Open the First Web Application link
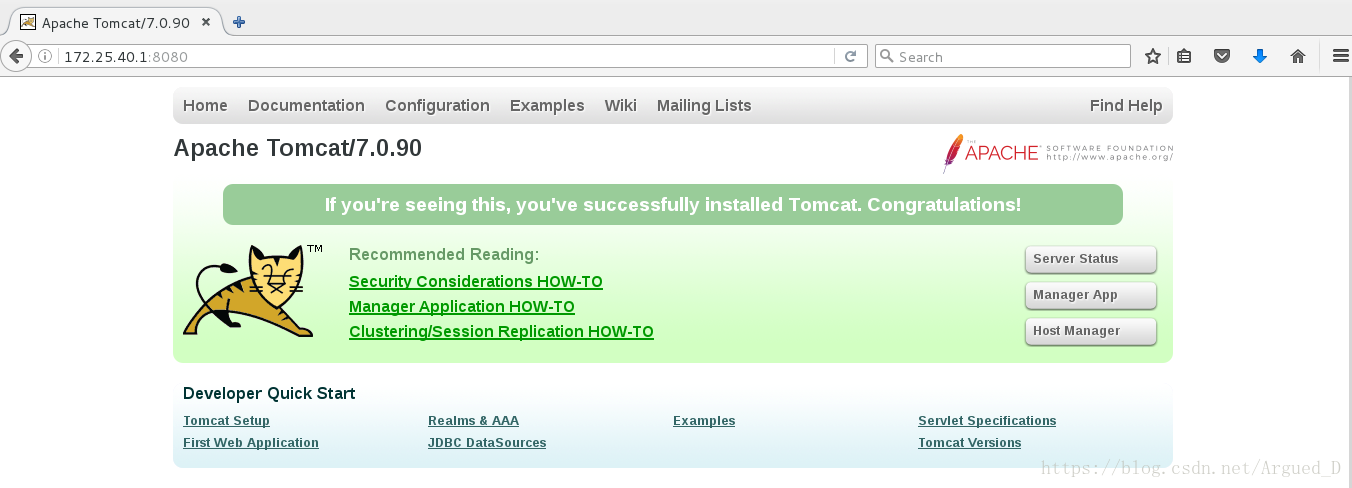1352x488 pixels. (251, 443)
